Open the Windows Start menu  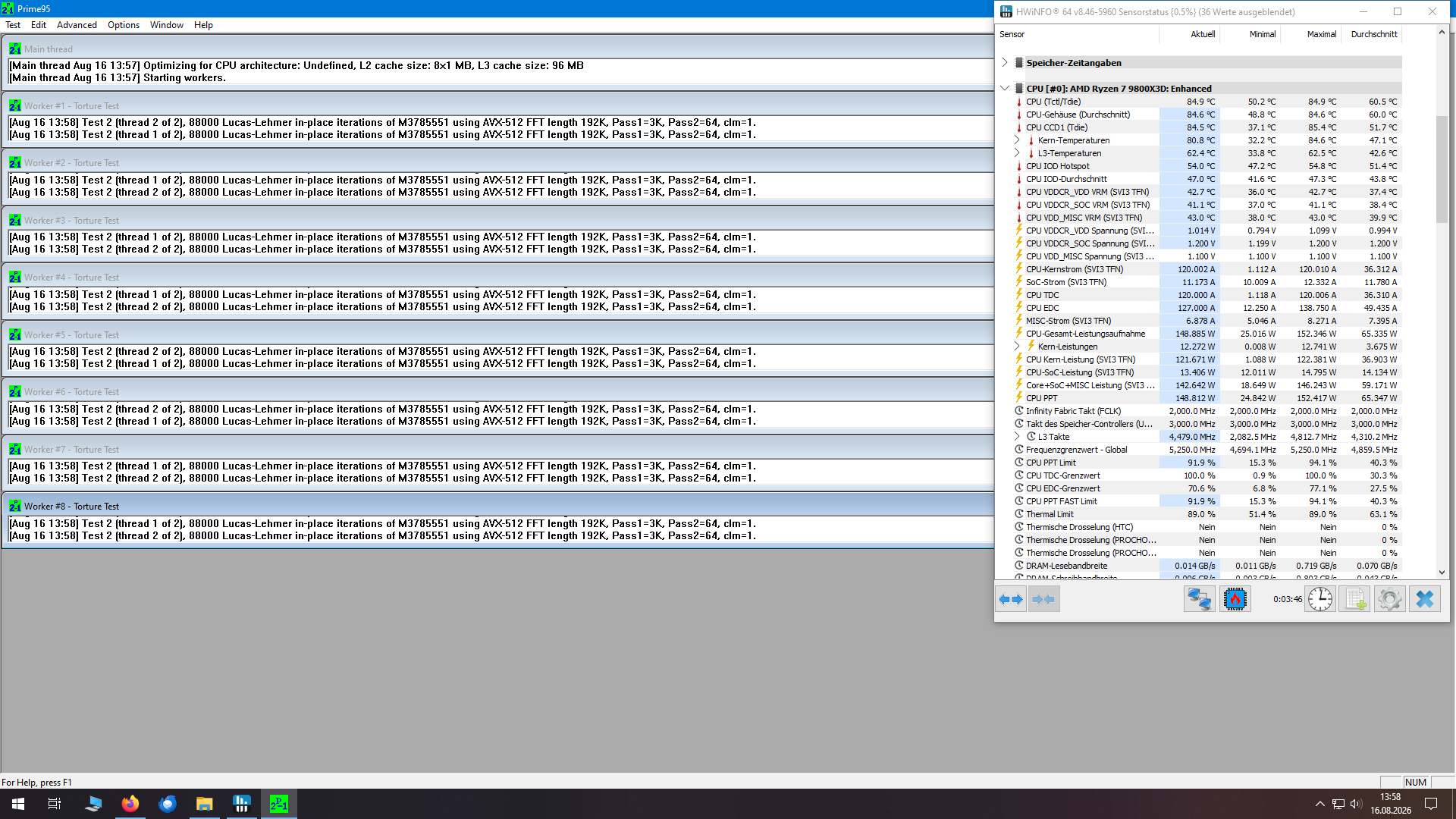(x=18, y=804)
